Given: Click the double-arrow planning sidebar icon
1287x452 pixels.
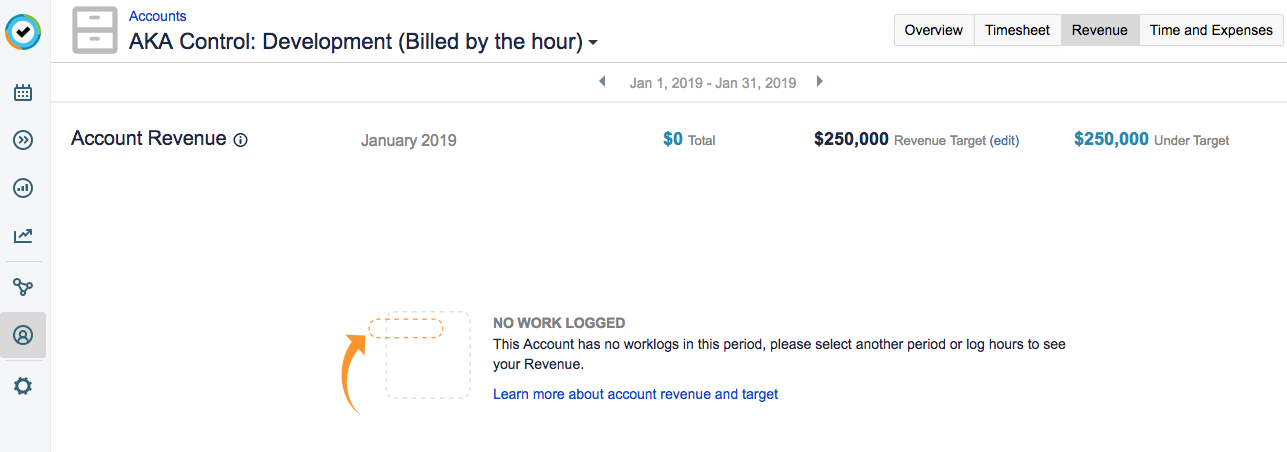Looking at the screenshot, I should tap(23, 140).
